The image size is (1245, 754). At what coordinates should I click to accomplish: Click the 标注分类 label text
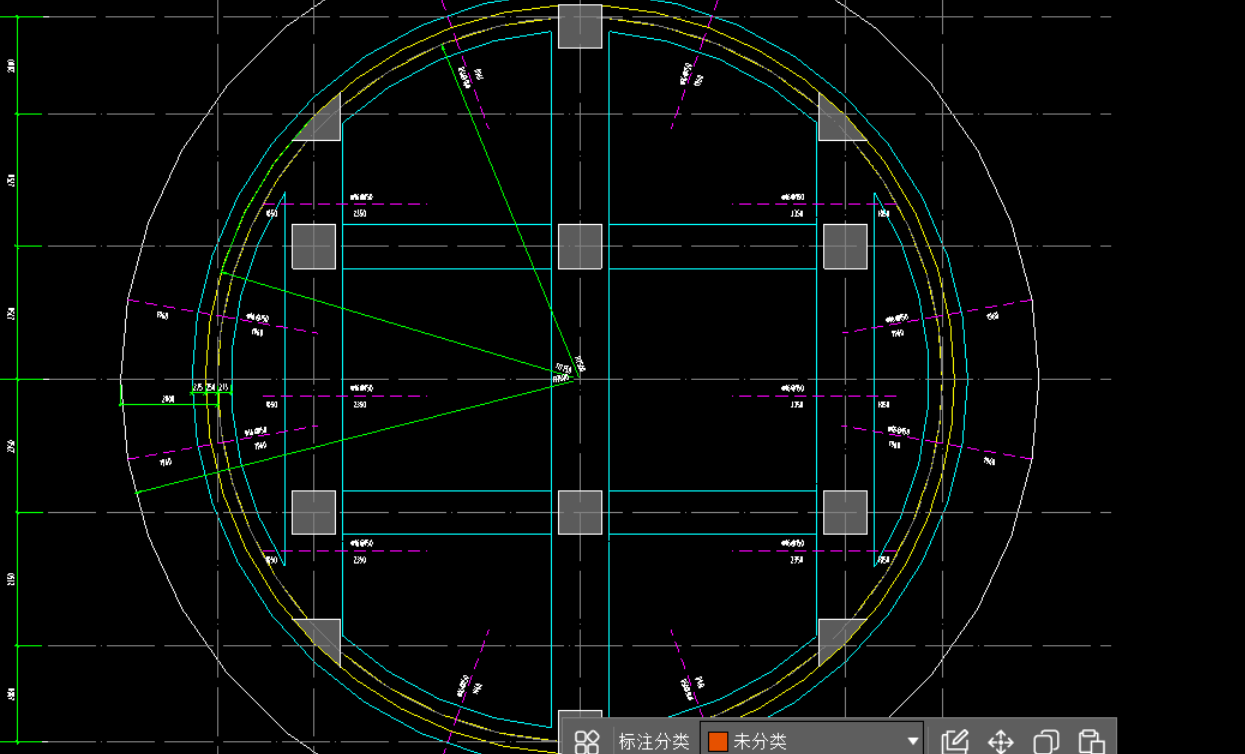tap(654, 741)
